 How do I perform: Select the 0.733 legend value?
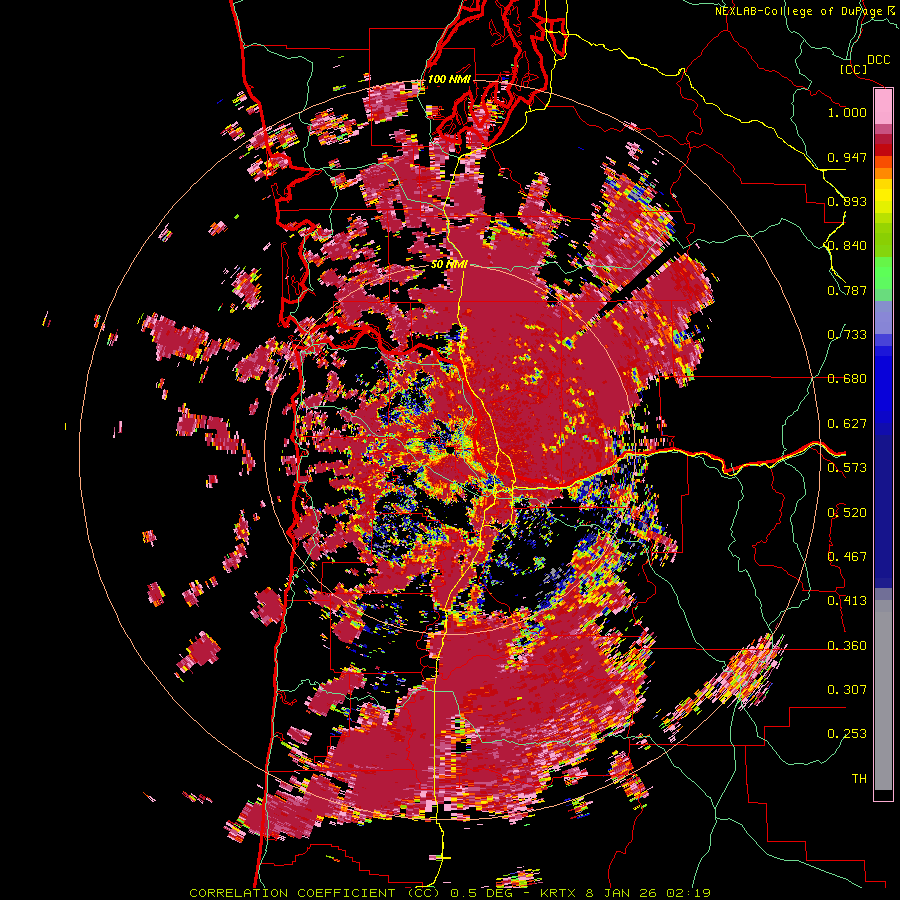pos(847,335)
